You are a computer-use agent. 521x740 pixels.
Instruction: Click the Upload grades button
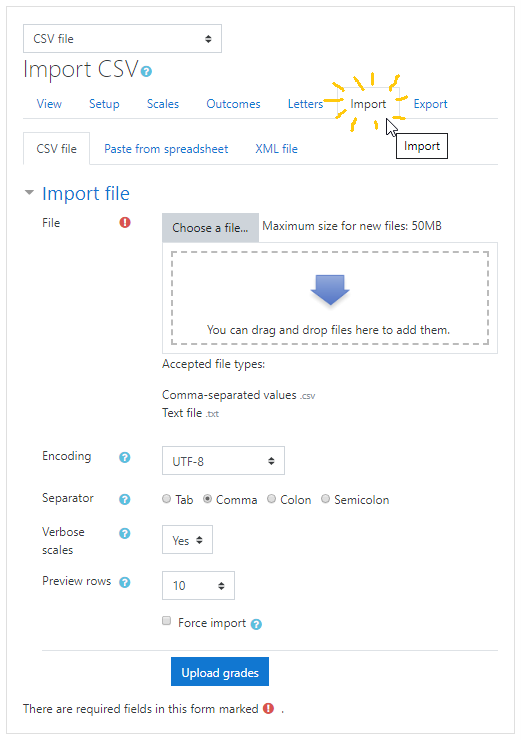pos(220,672)
